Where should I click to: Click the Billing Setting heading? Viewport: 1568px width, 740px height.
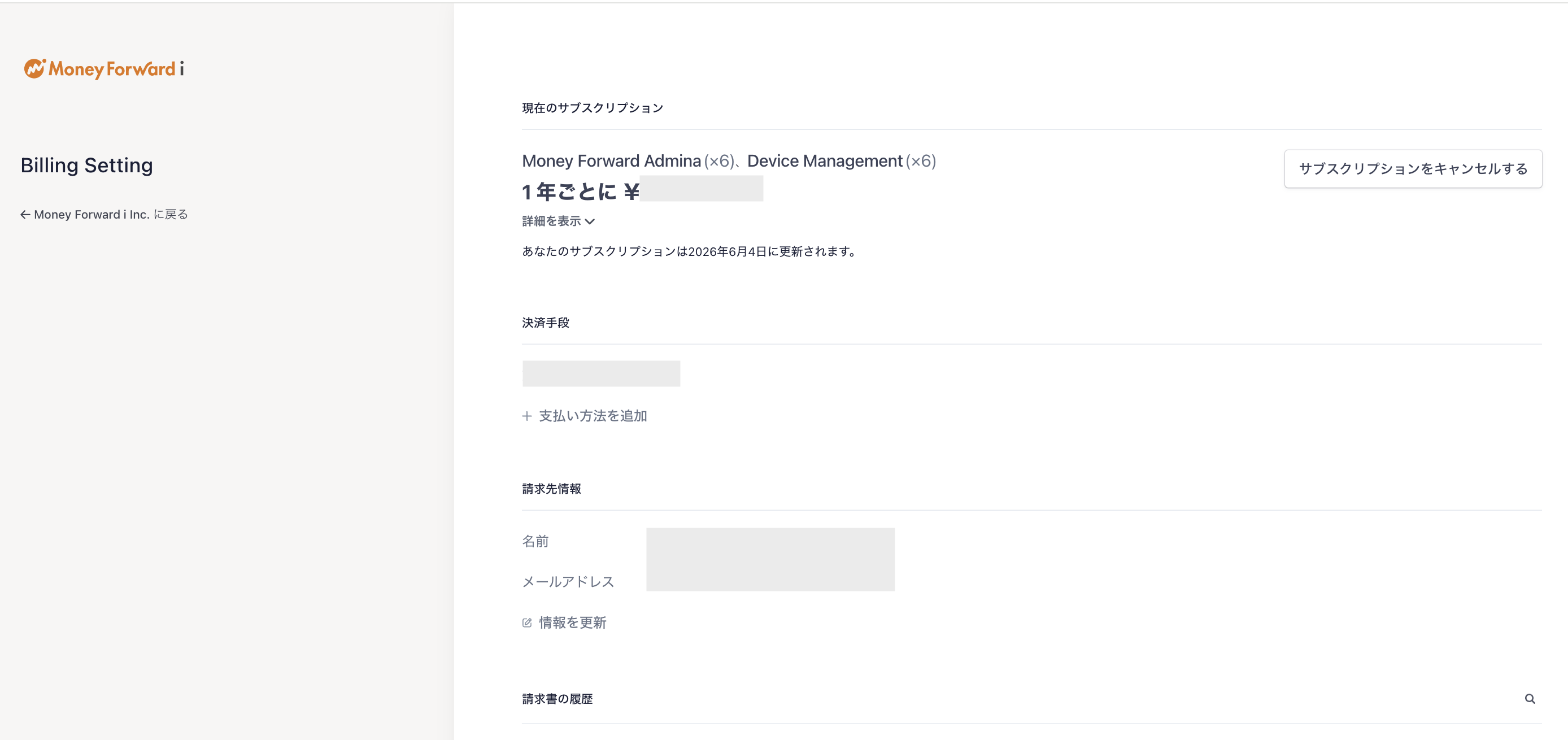click(86, 166)
